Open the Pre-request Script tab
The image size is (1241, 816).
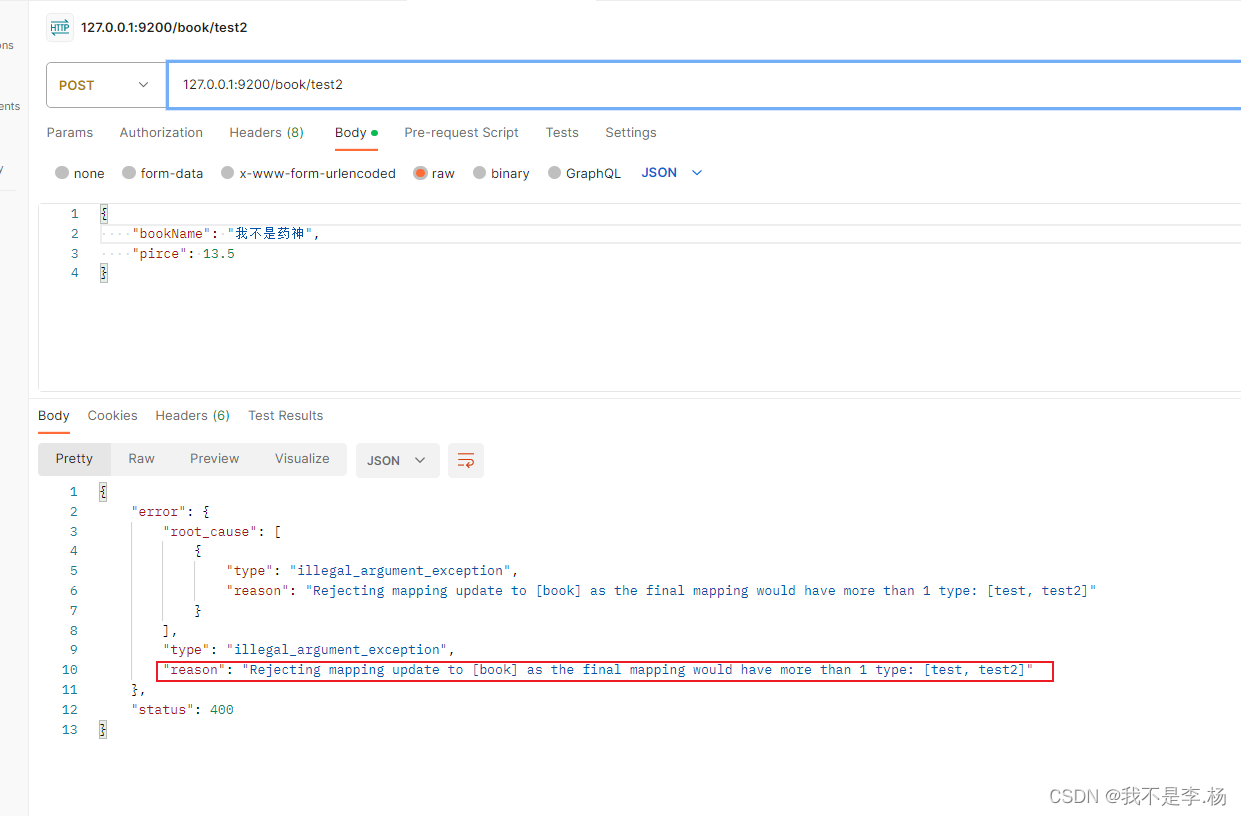[x=461, y=133]
